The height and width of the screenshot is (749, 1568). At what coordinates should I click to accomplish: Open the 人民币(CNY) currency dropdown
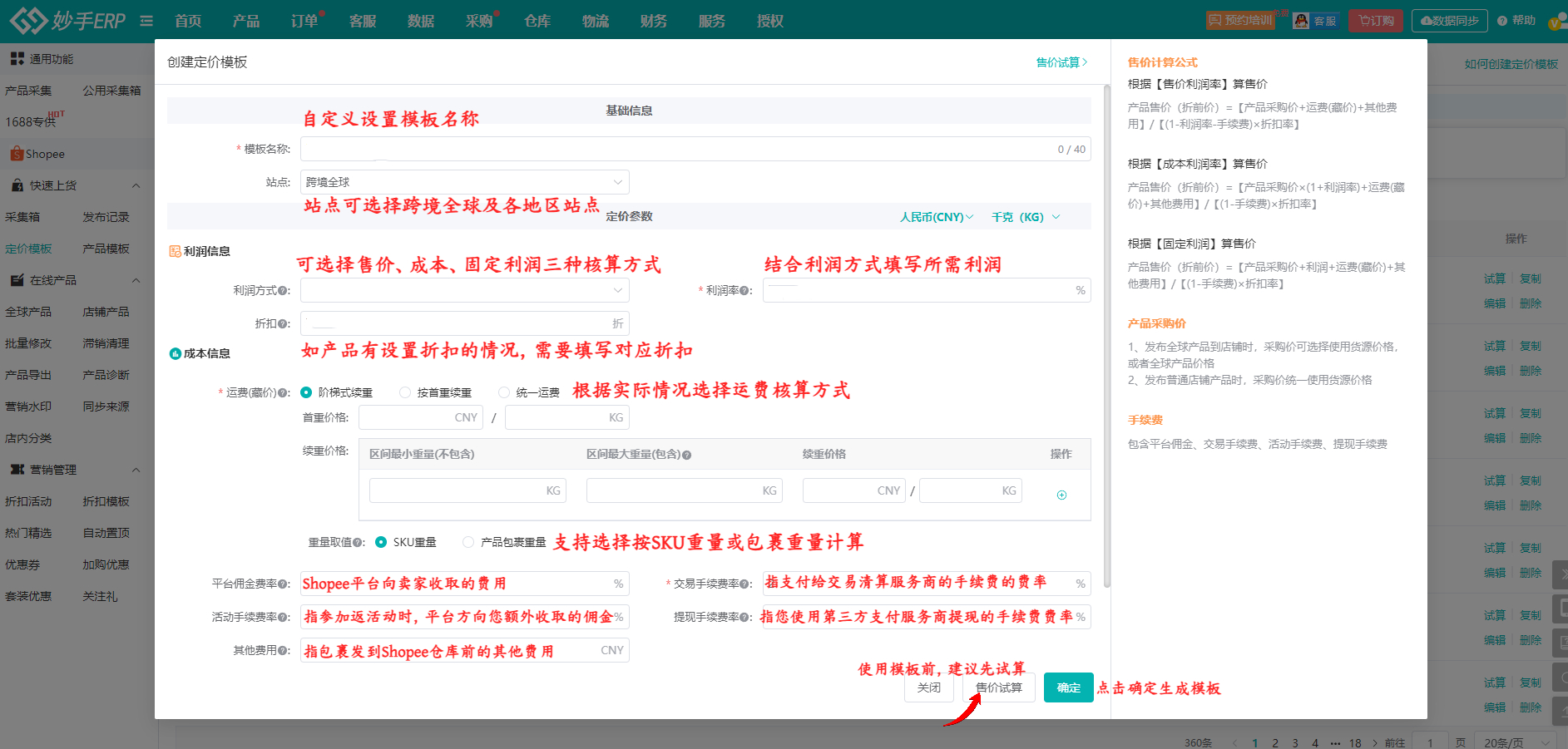[x=936, y=217]
